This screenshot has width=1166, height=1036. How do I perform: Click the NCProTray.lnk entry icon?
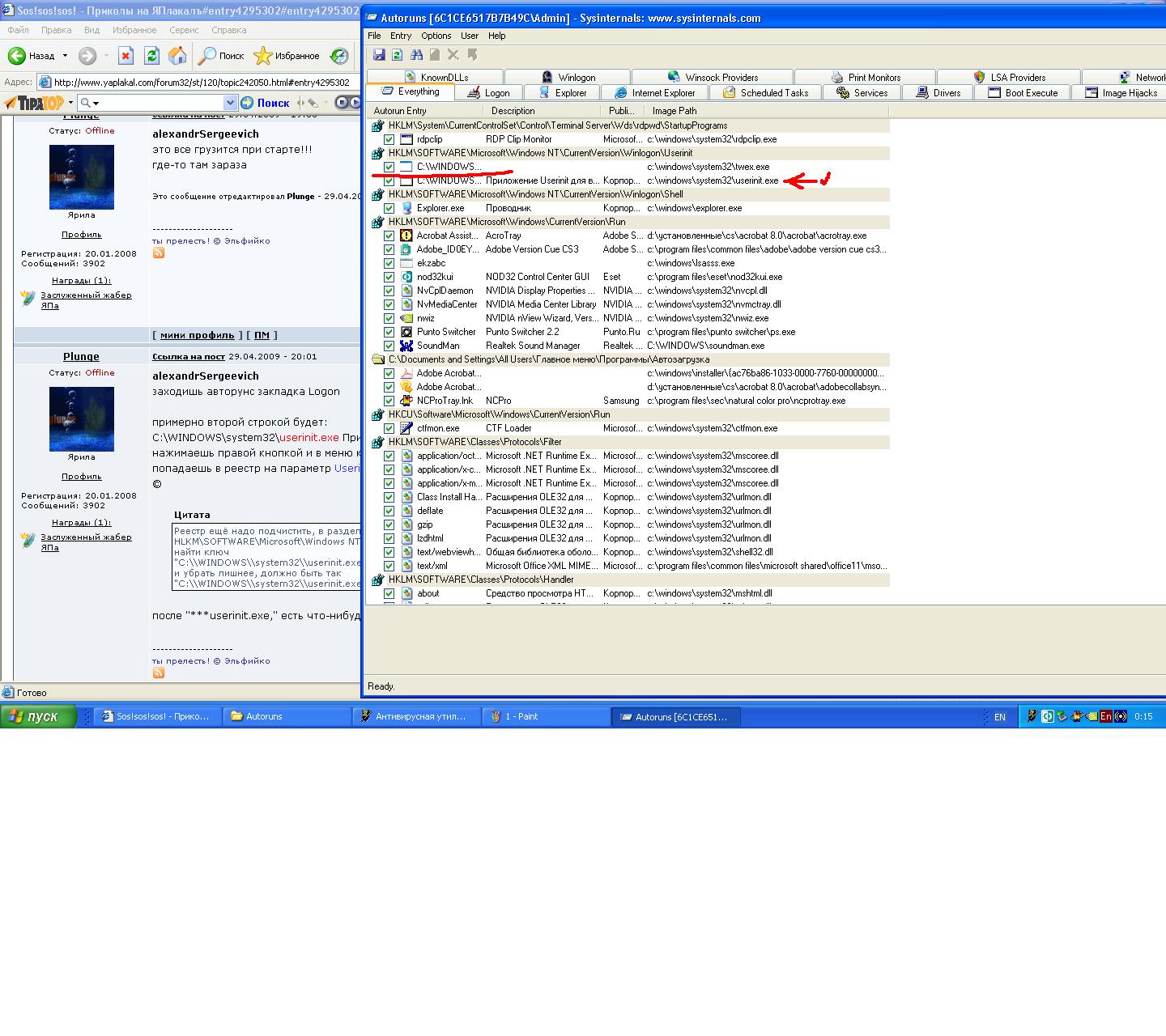tap(406, 401)
